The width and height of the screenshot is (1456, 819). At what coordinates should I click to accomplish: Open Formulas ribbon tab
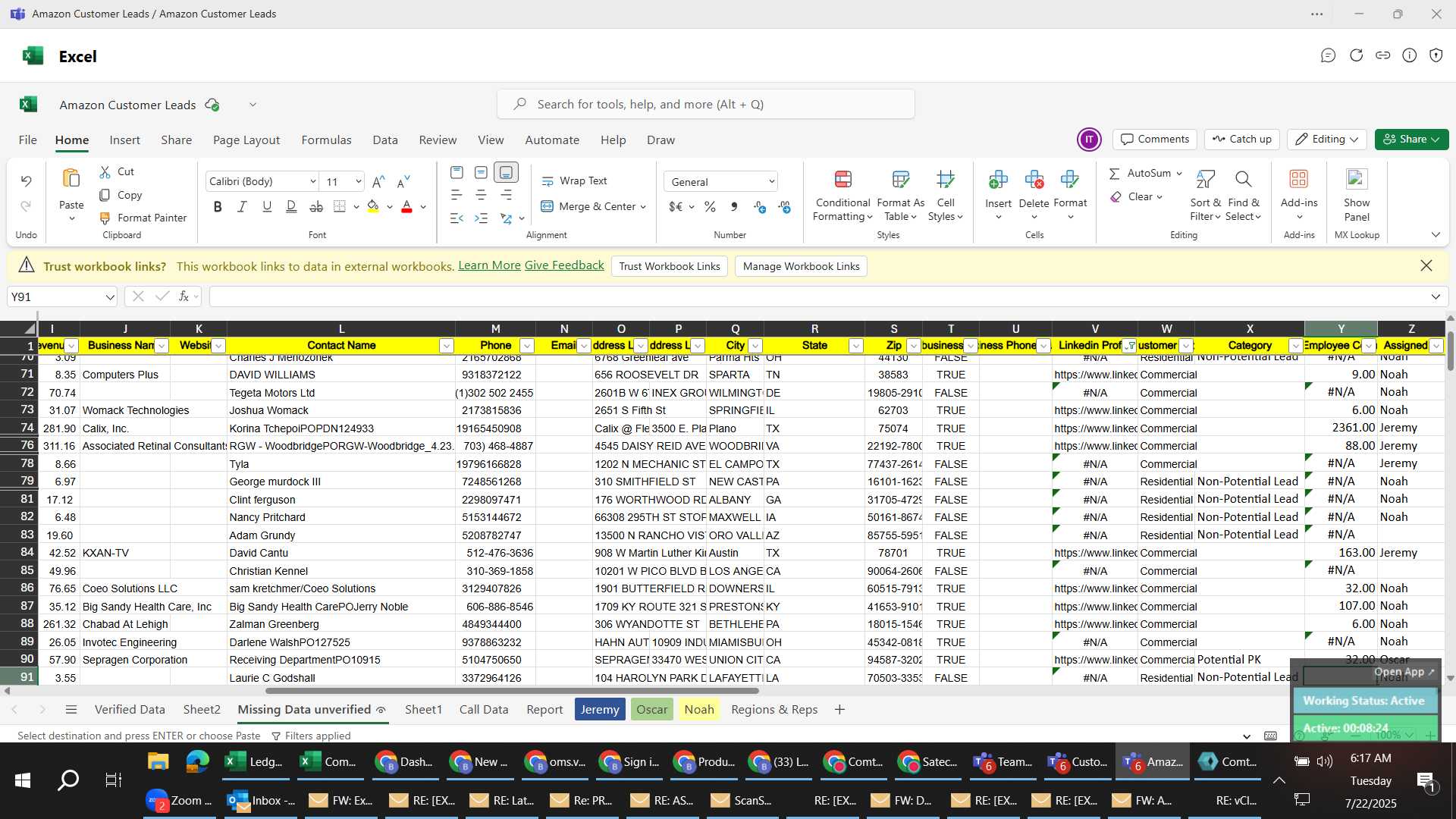[326, 140]
